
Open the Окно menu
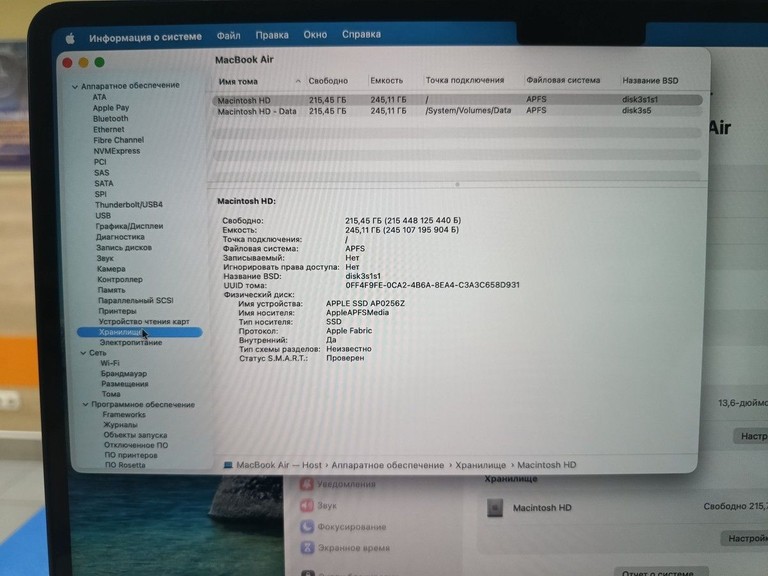(315, 35)
